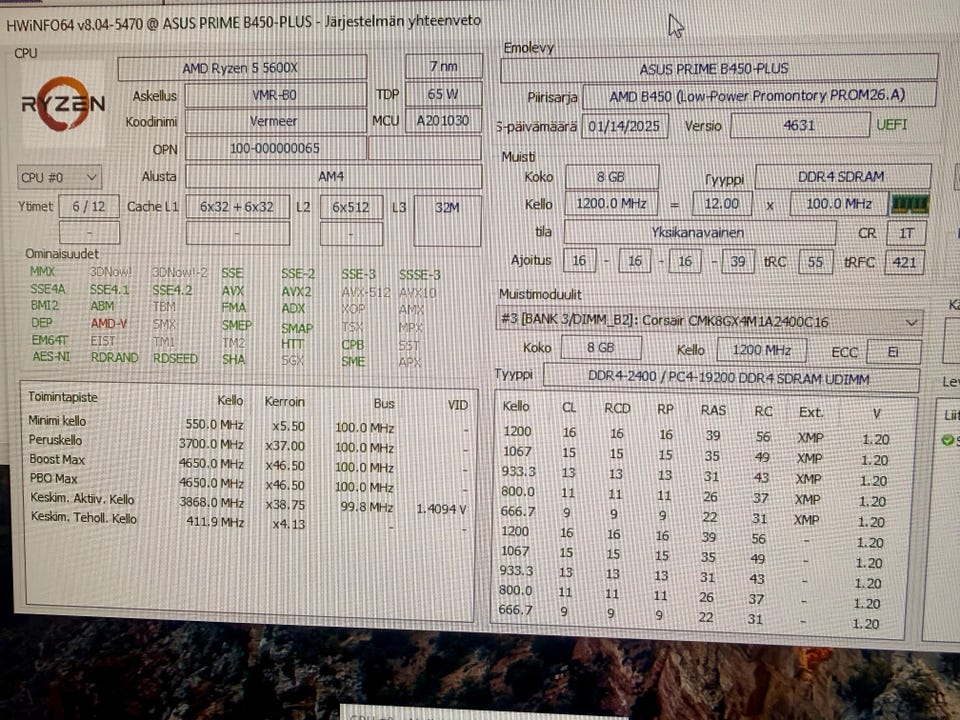Select the AMD B450 Promontory chipset field

point(759,96)
